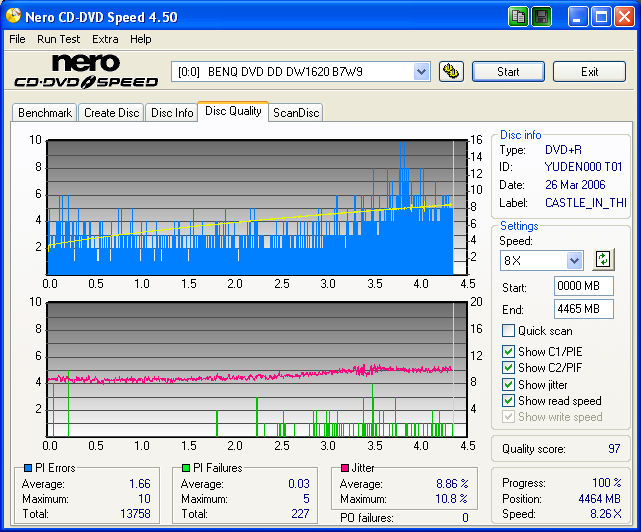The image size is (641, 532).
Task: Click the refresh speed settings icon
Action: point(603,259)
